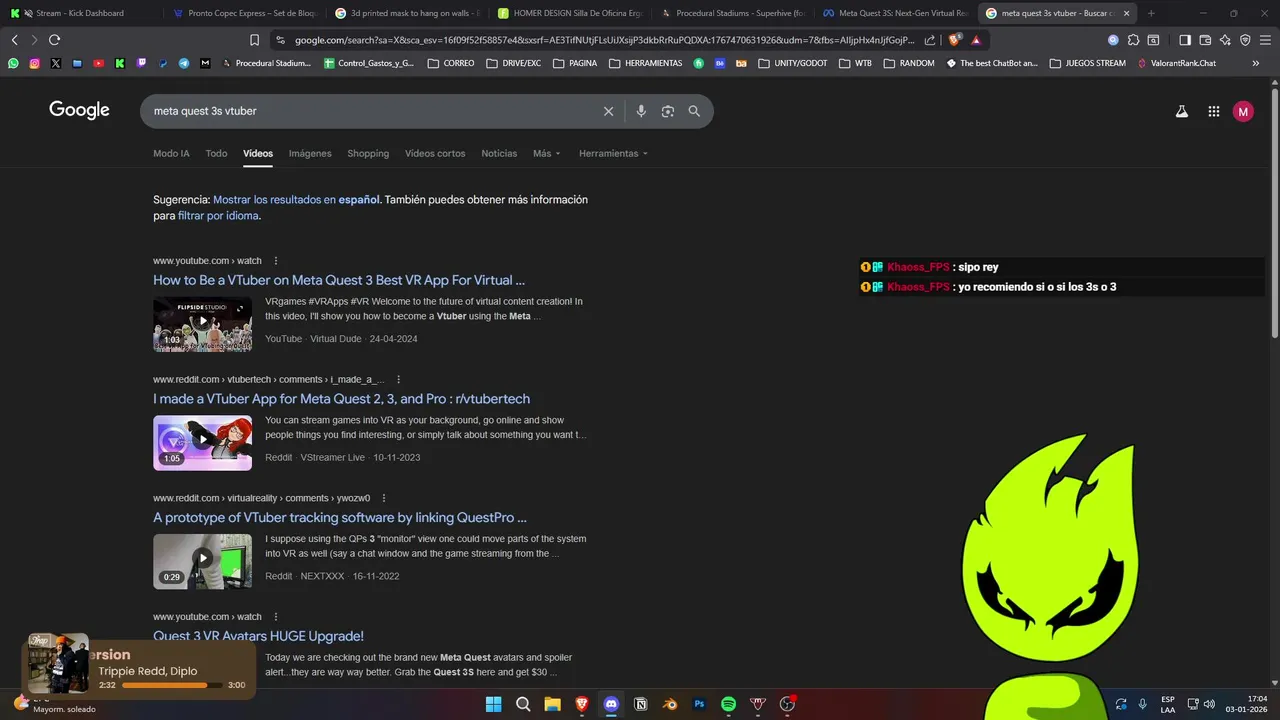
Task: Open the Instagram bookmark icon
Action: [34, 63]
